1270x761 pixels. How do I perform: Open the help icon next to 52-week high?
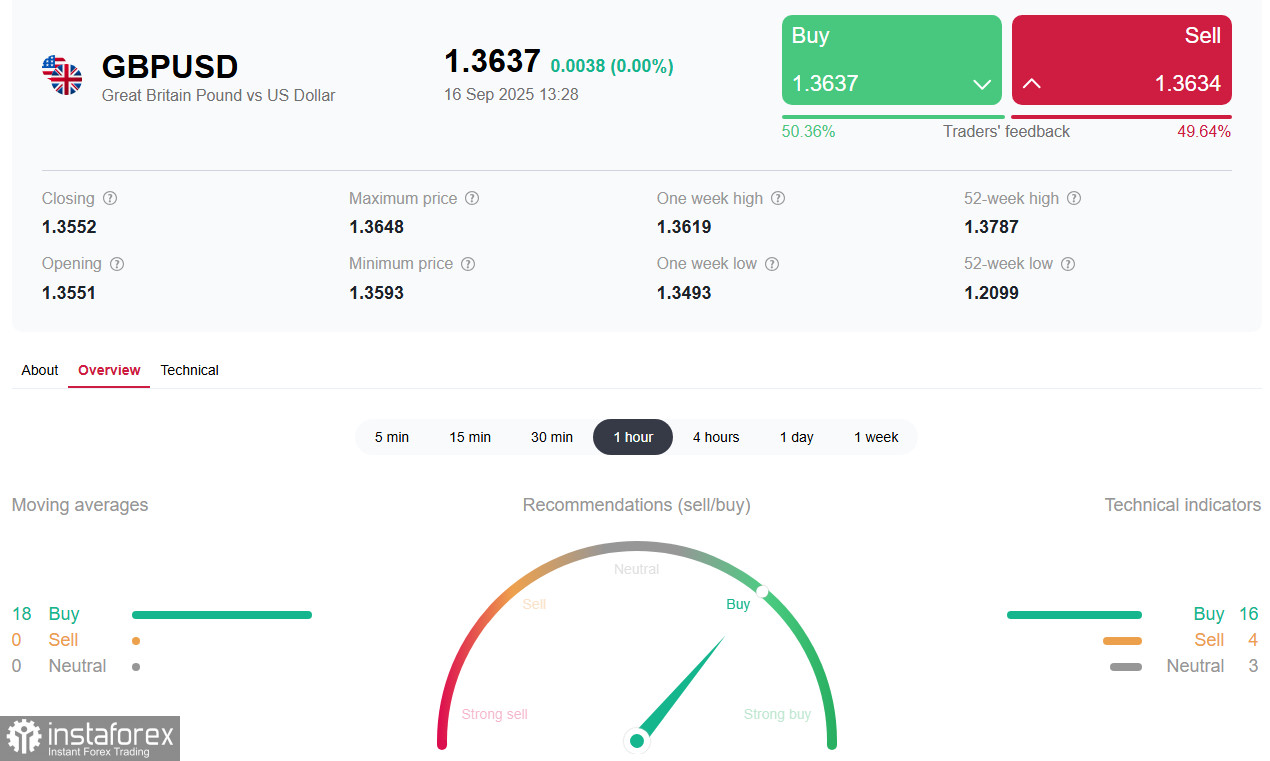(1074, 198)
